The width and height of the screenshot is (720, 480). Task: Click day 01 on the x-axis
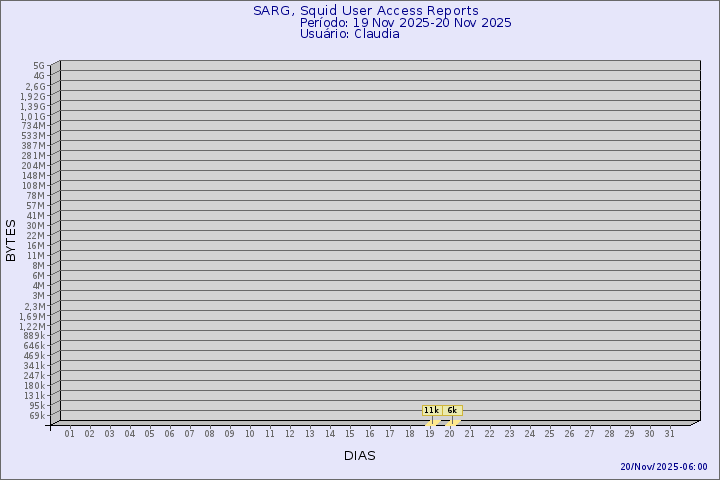(69, 433)
